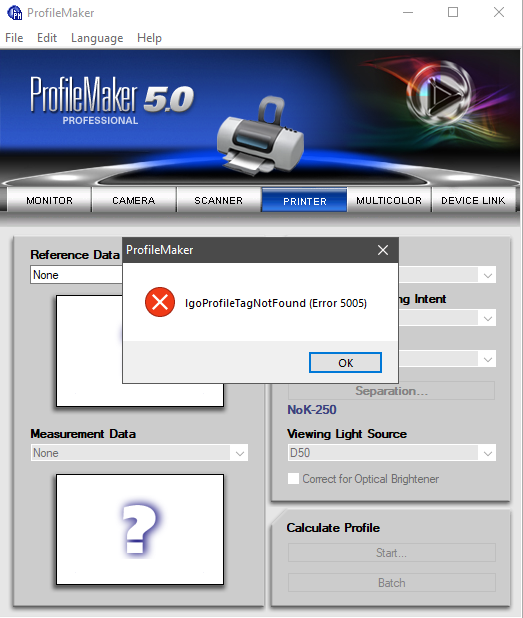523x618 pixels.
Task: Click the ProfileMaker app icon in title bar
Action: (15, 13)
